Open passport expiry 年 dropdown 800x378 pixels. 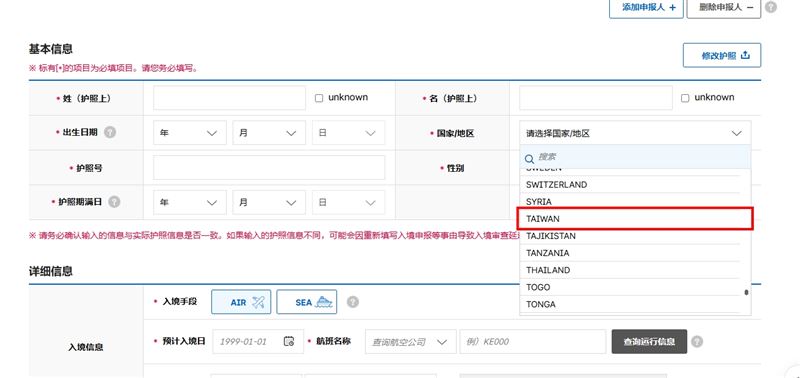[x=190, y=203]
